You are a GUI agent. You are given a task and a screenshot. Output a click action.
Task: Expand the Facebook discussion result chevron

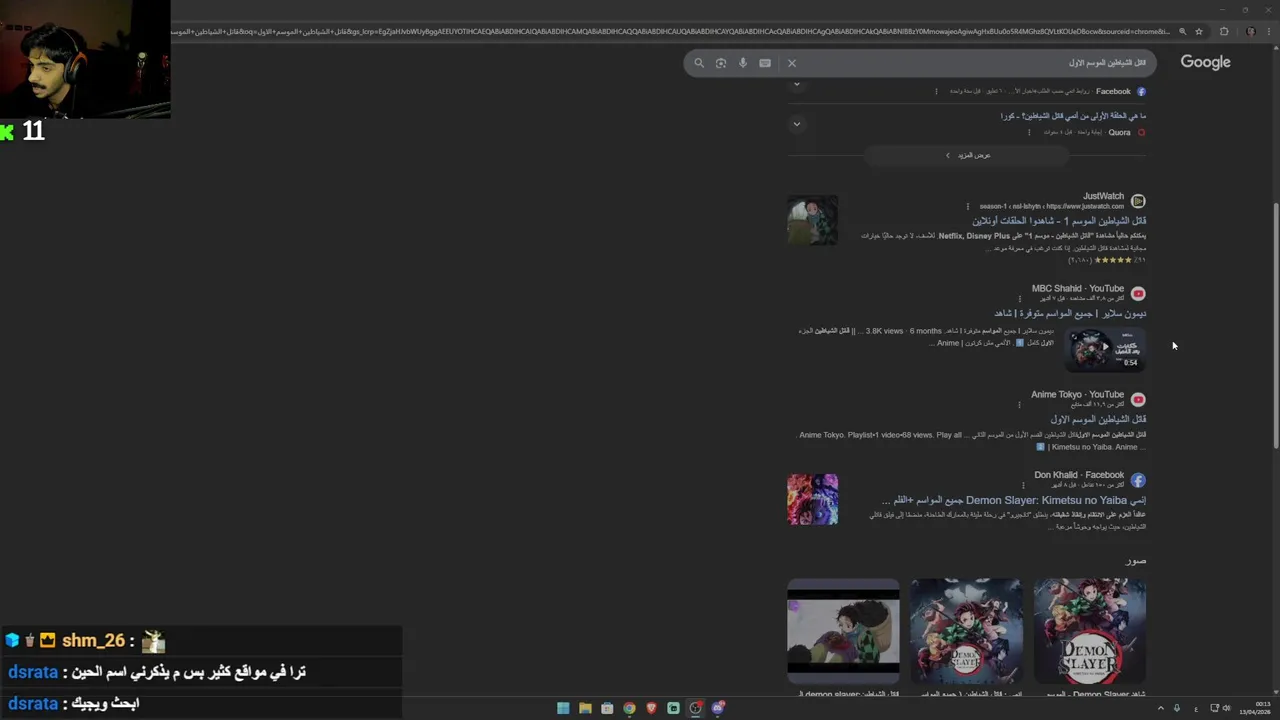pos(797,84)
